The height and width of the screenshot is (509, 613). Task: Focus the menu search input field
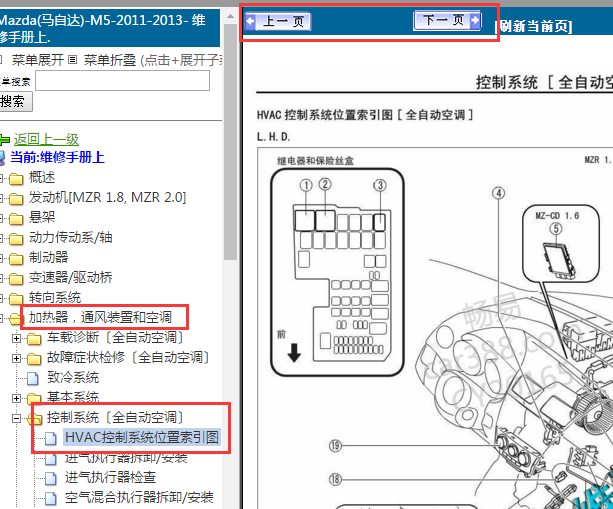click(122, 81)
